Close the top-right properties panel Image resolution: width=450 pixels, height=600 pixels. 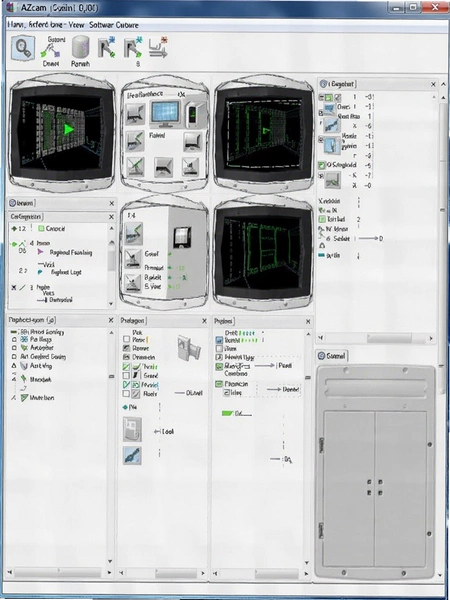pos(434,84)
